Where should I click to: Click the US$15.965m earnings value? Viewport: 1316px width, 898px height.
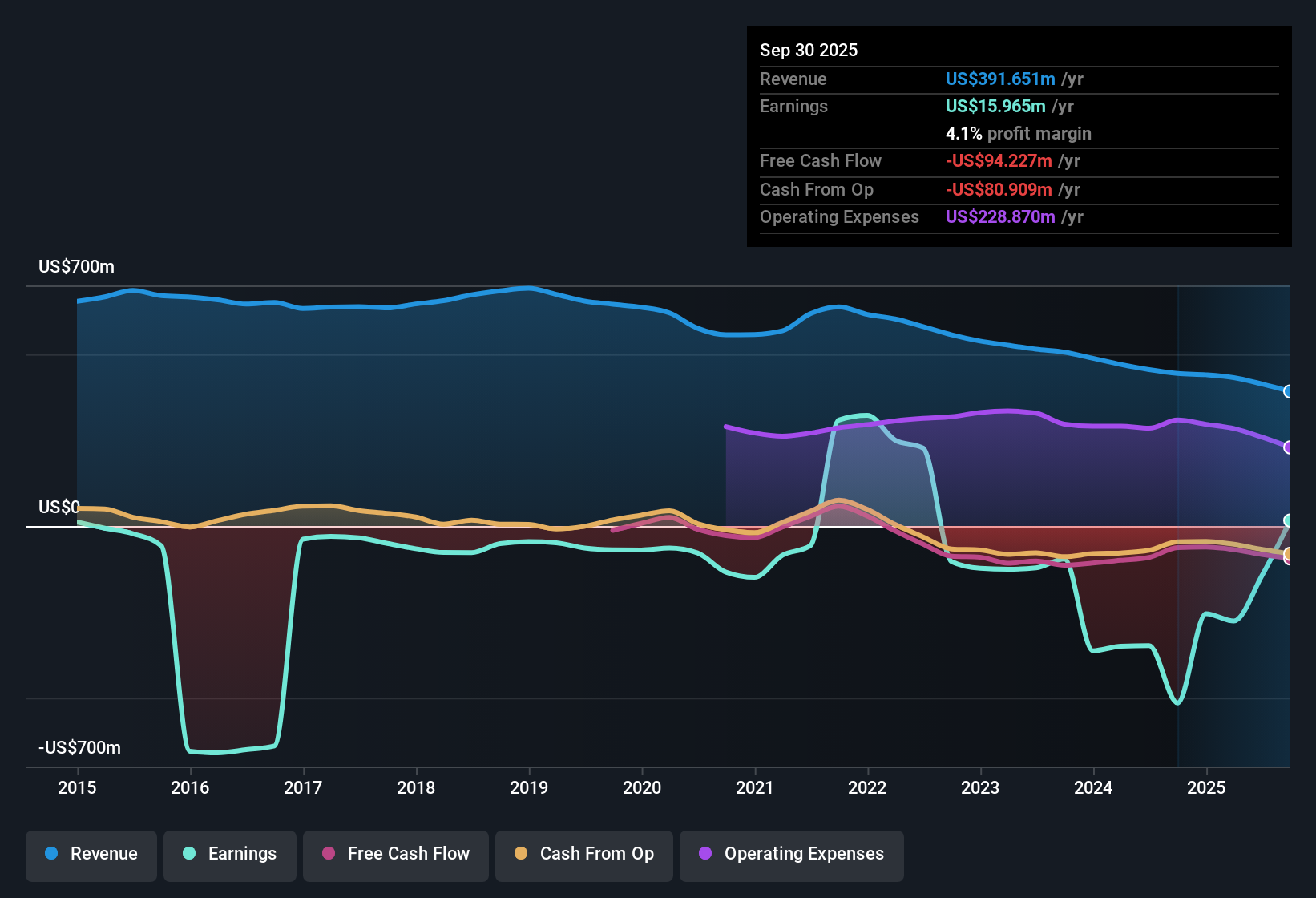[x=995, y=107]
